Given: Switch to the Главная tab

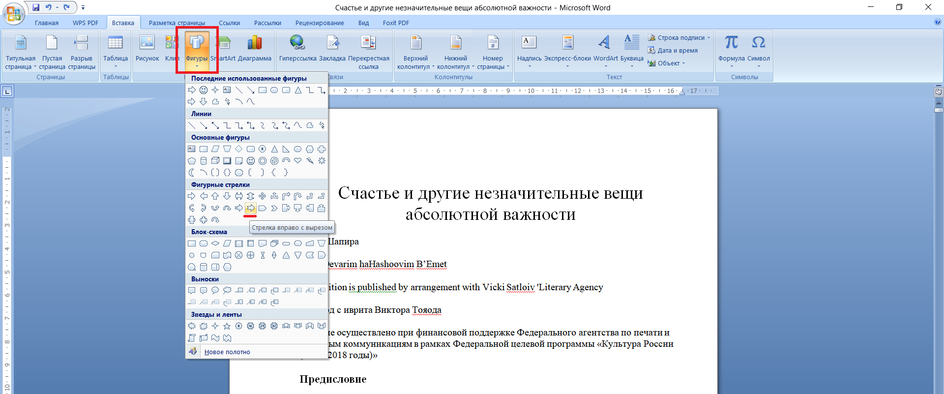Looking at the screenshot, I should tap(46, 23).
